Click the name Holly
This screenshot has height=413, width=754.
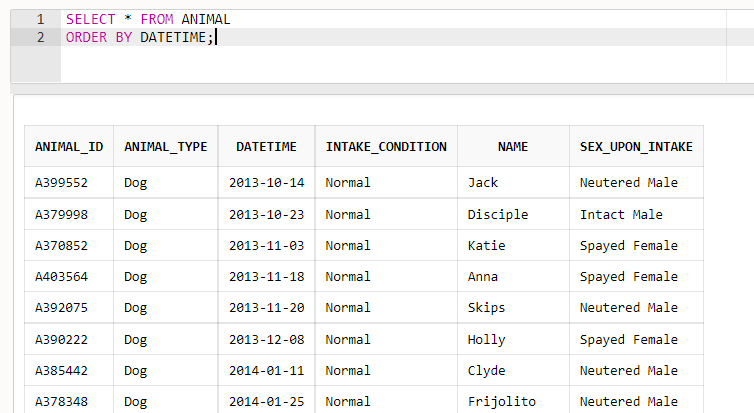click(x=486, y=339)
